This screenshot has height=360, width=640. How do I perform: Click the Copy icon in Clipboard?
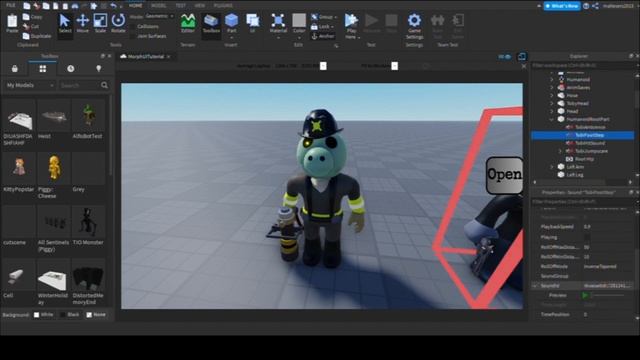point(26,17)
